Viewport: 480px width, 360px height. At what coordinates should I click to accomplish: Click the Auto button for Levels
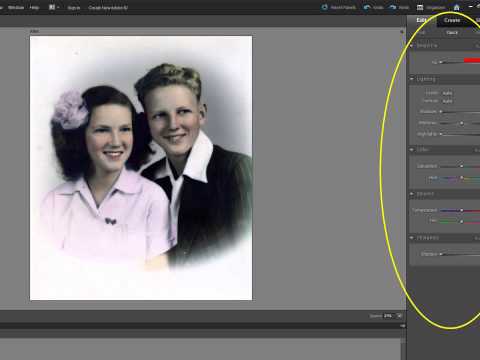coord(447,93)
